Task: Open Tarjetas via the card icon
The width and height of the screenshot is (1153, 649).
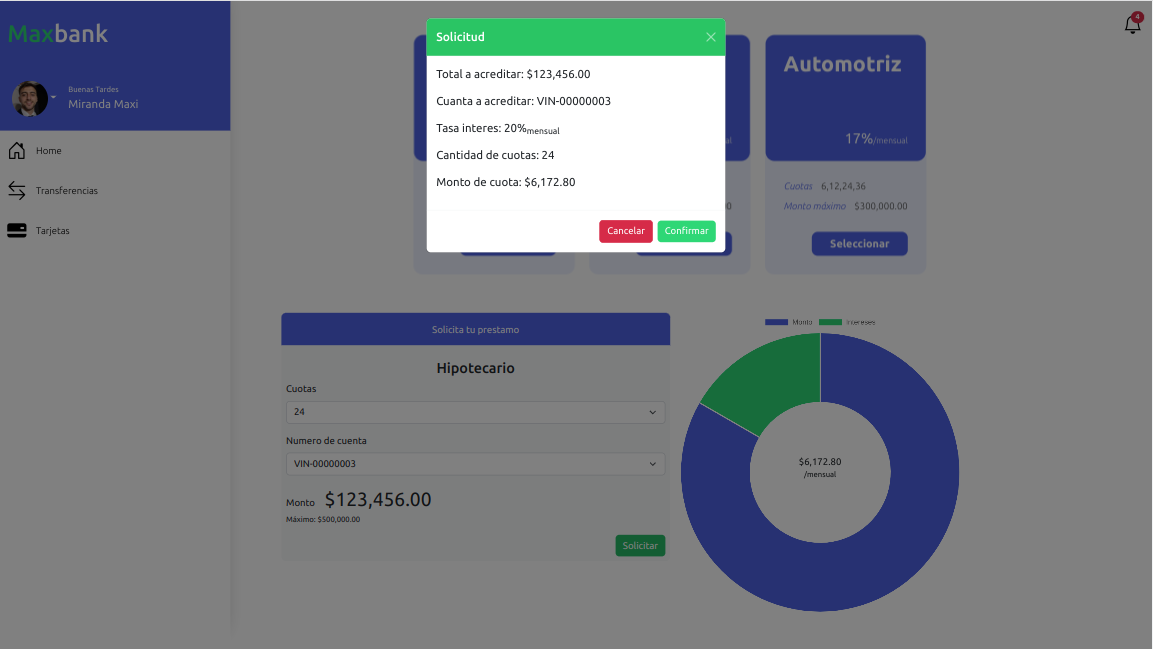Action: click(x=16, y=230)
